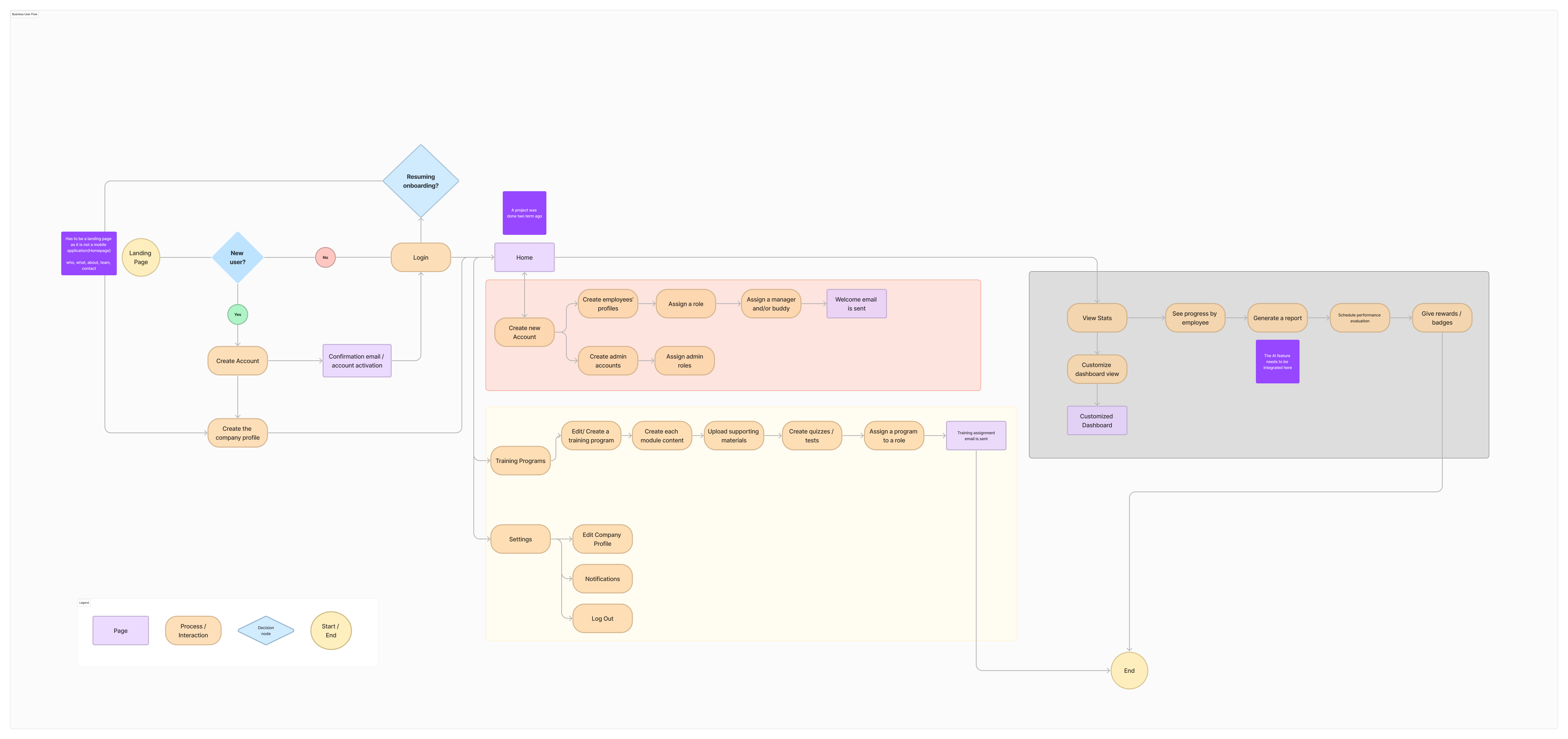Select the 'Resuming onboarding?' decision diamond
Viewport: 1568px width, 739px height.
[x=421, y=181]
